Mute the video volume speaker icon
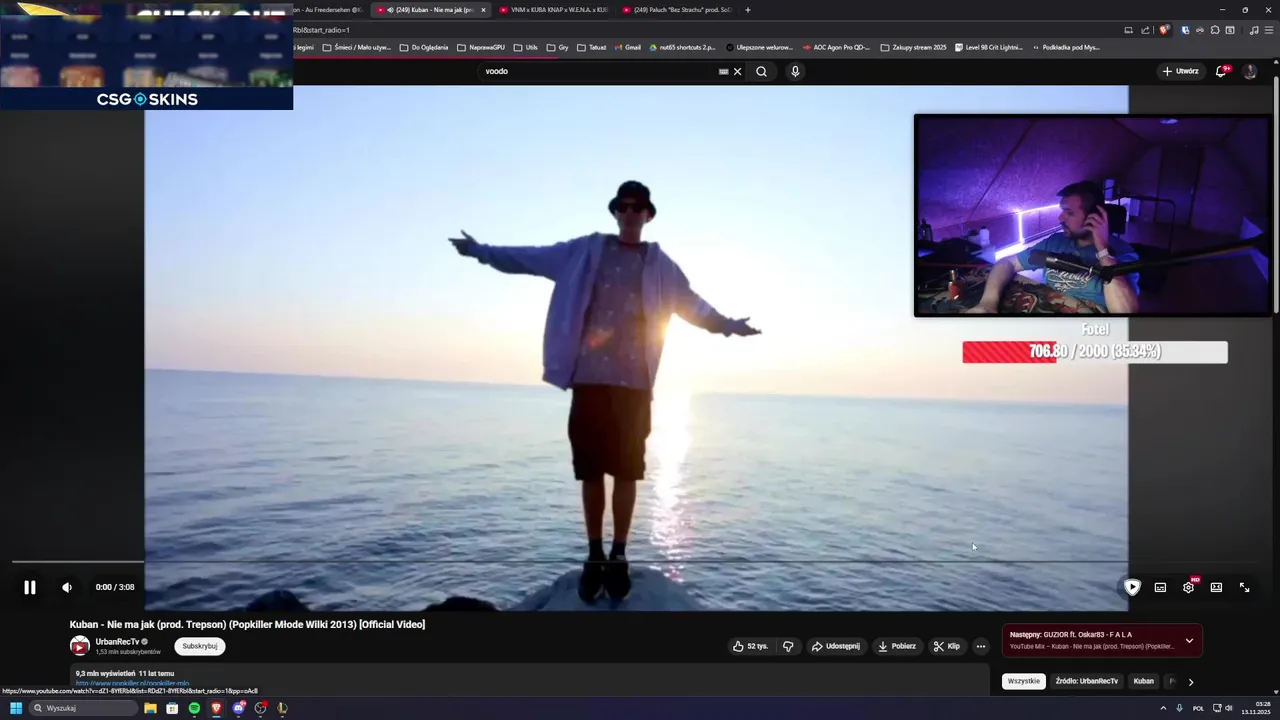Screen dimensions: 1280x720 [67, 588]
